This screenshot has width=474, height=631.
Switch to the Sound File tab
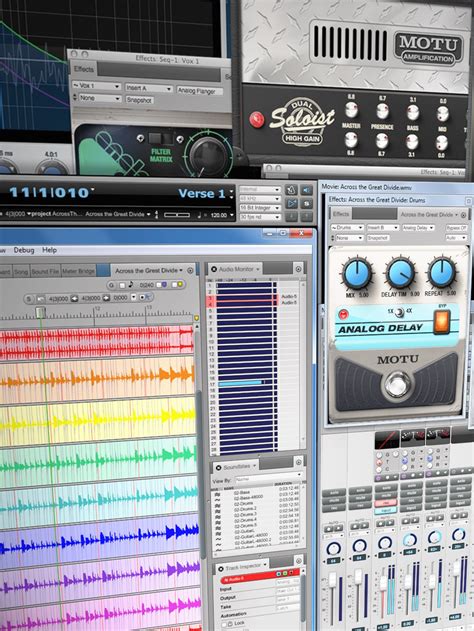click(45, 272)
